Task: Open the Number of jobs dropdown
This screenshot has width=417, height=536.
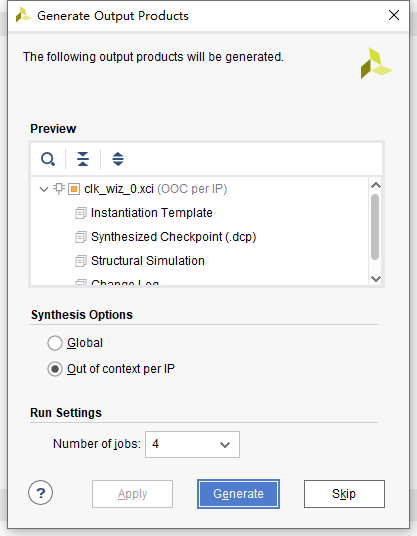Action: (x=192, y=444)
